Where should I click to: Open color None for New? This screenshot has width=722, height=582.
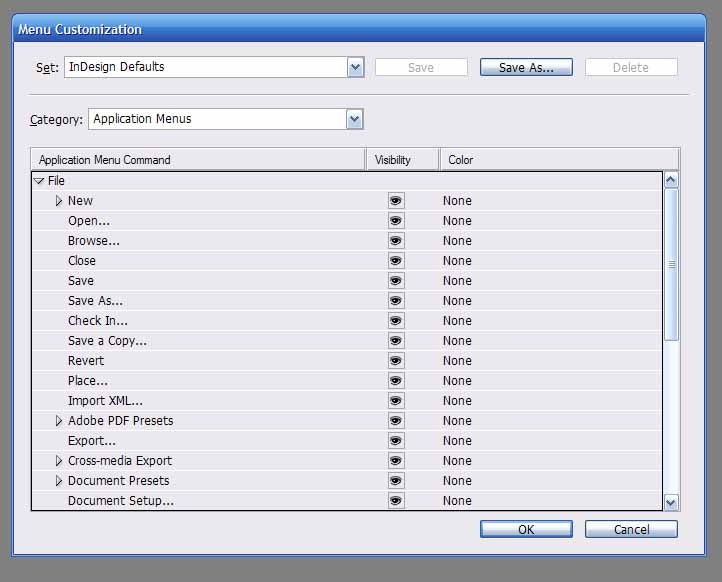[x=457, y=201]
